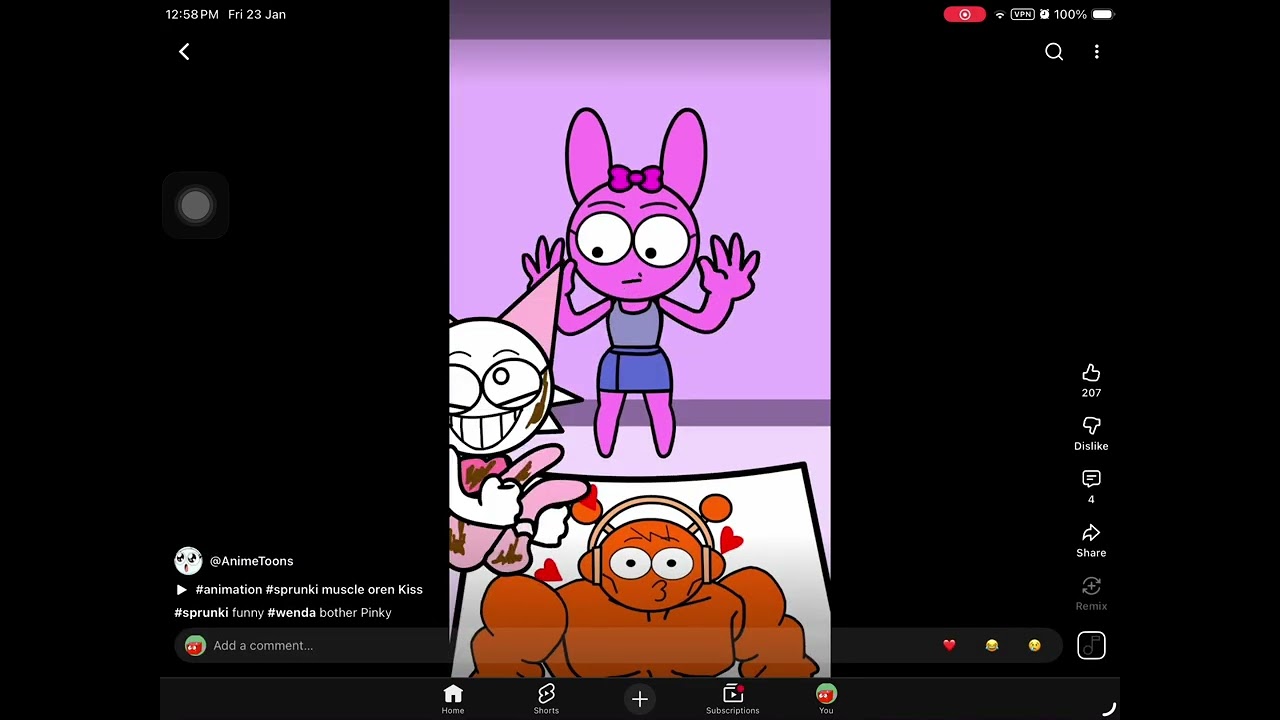Tap the back arrow
This screenshot has width=1280, height=720.
(184, 52)
